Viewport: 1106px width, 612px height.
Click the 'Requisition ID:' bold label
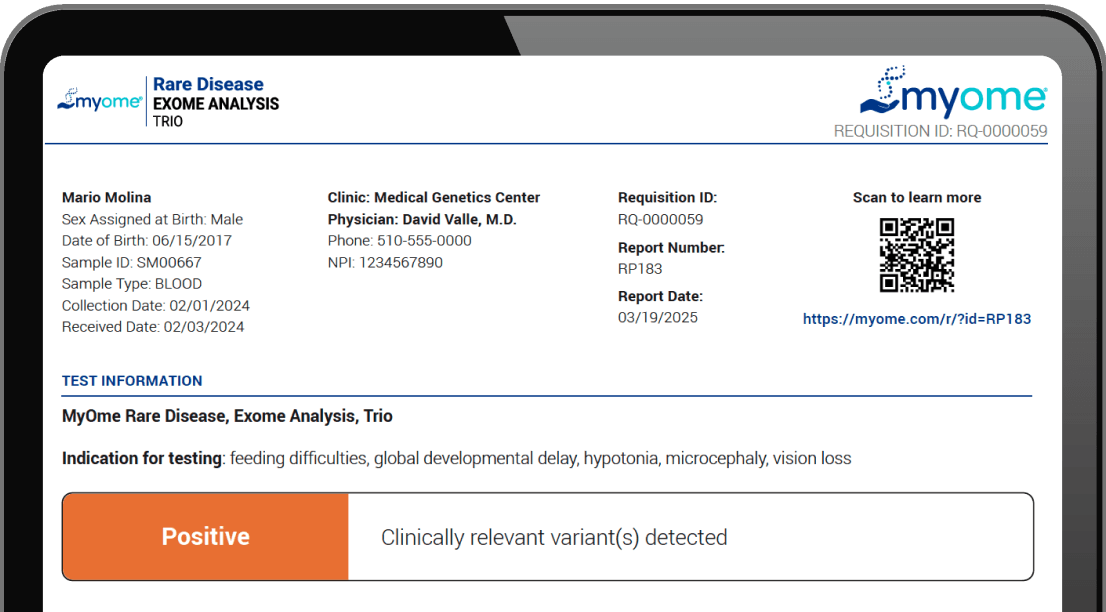(x=667, y=198)
